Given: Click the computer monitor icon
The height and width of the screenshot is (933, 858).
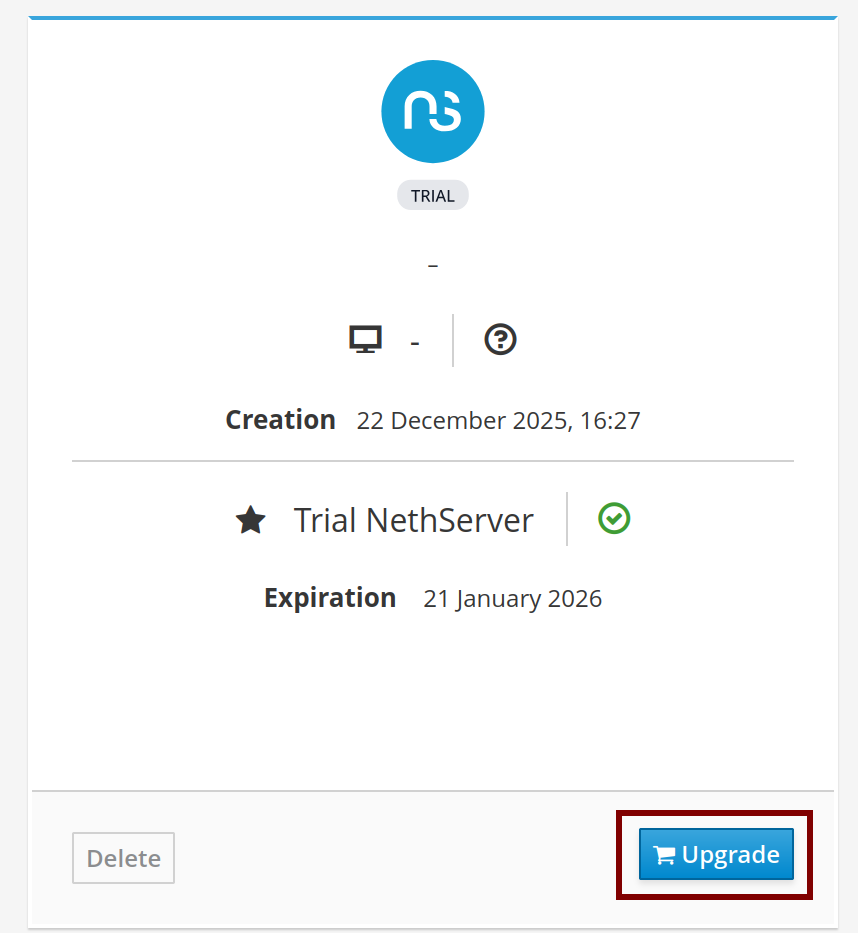Looking at the screenshot, I should [365, 340].
